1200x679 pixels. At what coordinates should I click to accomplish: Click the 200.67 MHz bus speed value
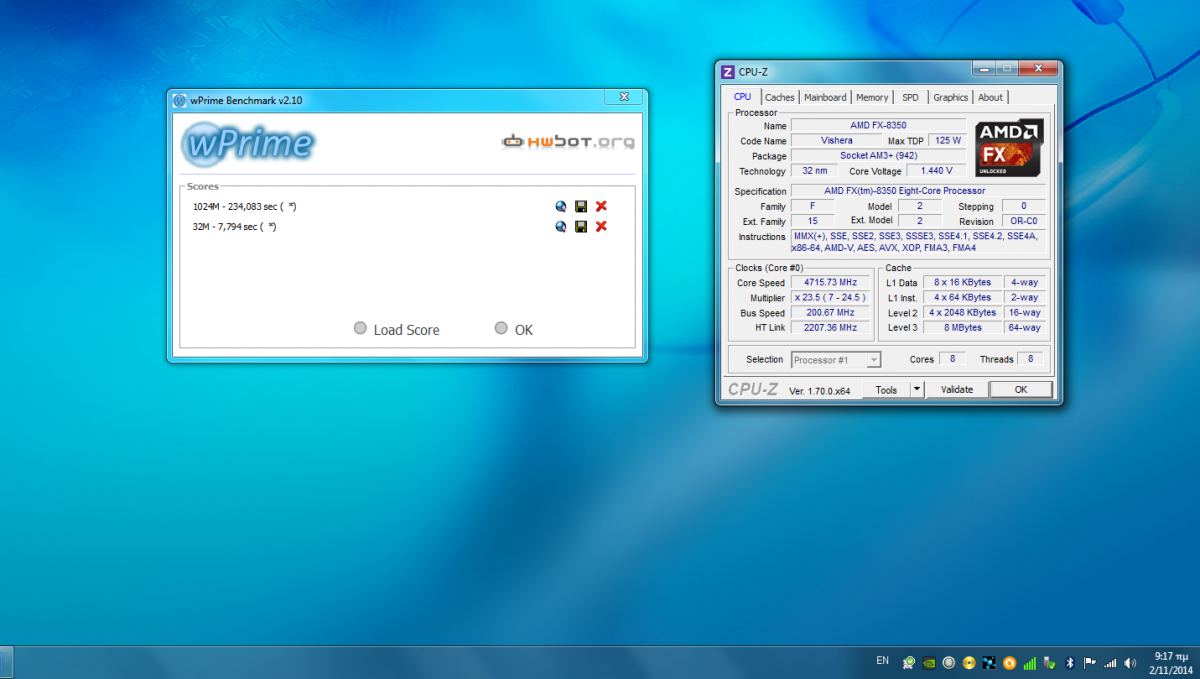(830, 313)
